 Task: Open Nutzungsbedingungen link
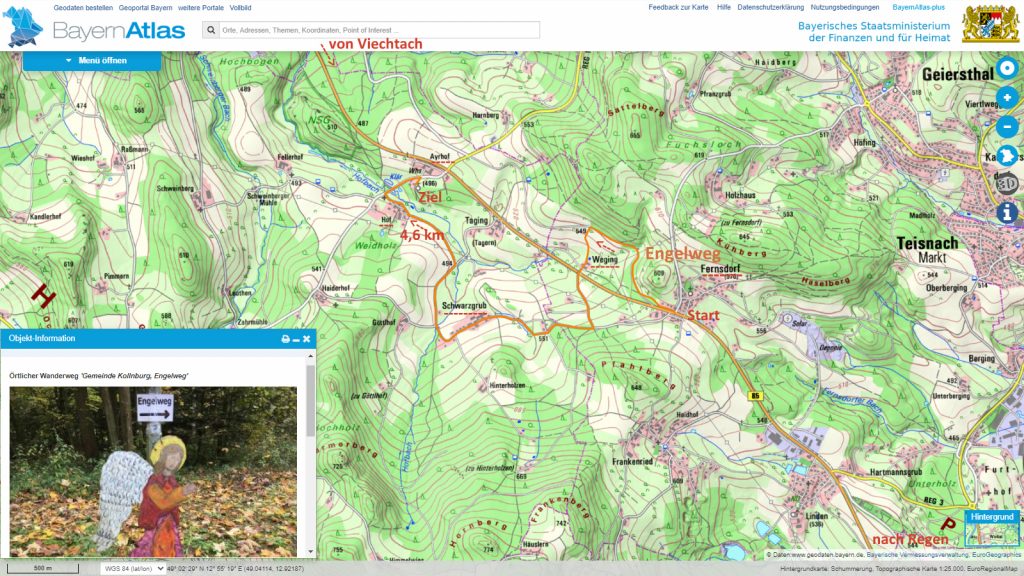[845, 7]
